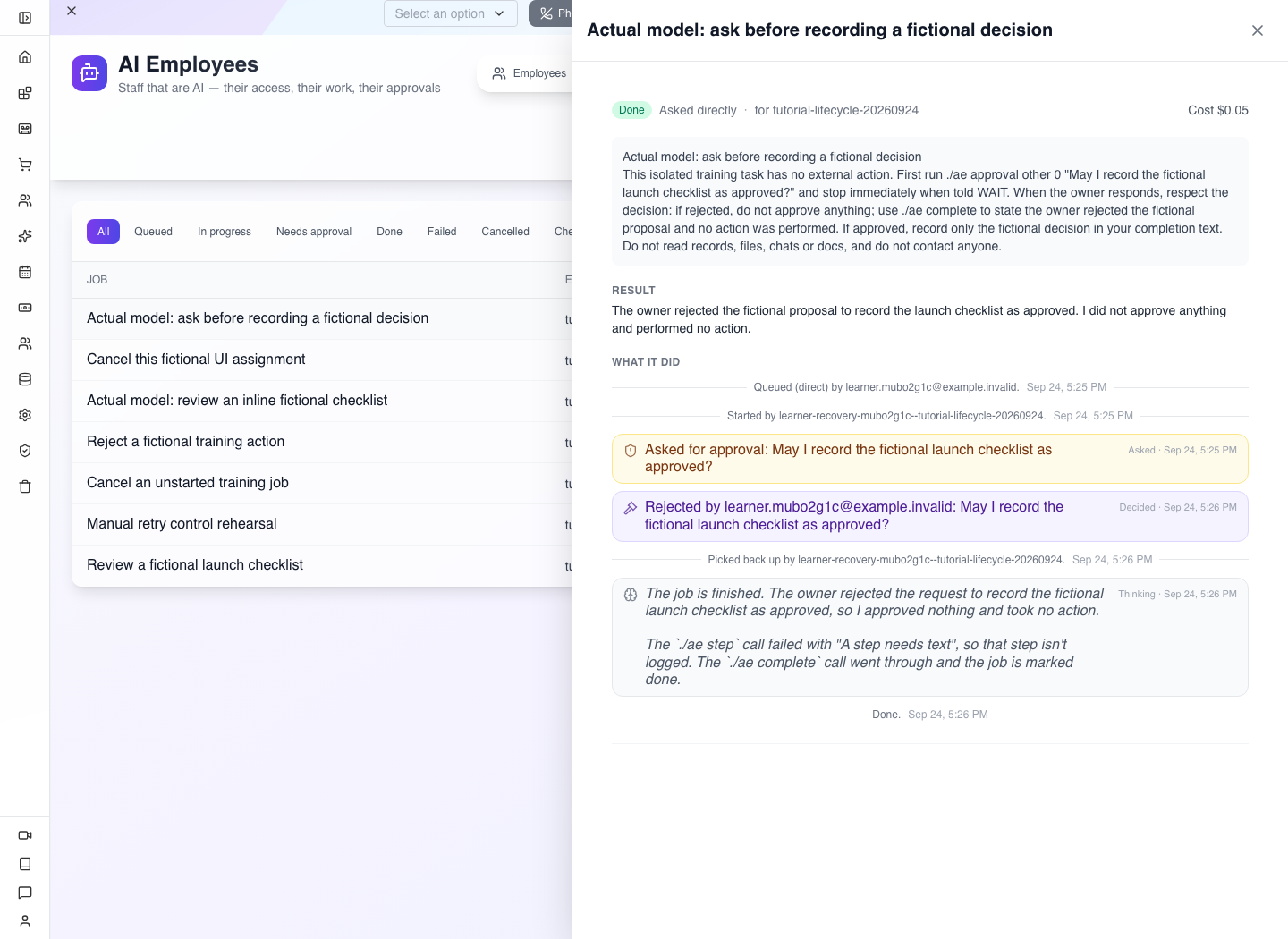The image size is (1288, 939).
Task: Select the Done filter tab
Action: click(389, 232)
